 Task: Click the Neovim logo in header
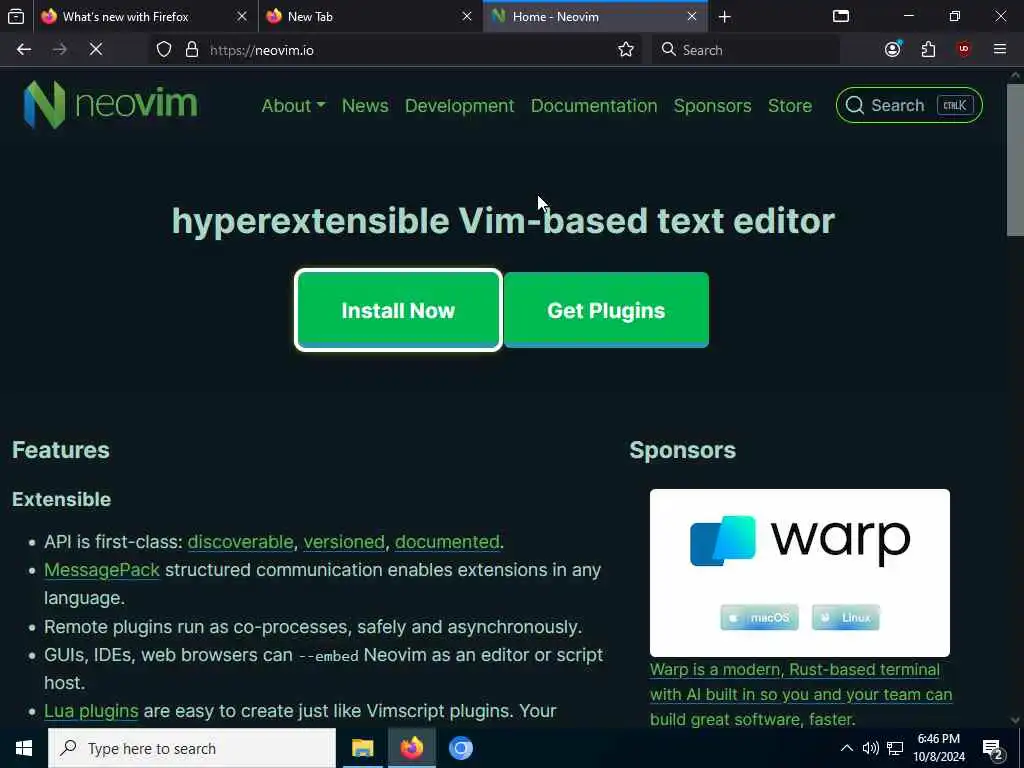click(110, 104)
